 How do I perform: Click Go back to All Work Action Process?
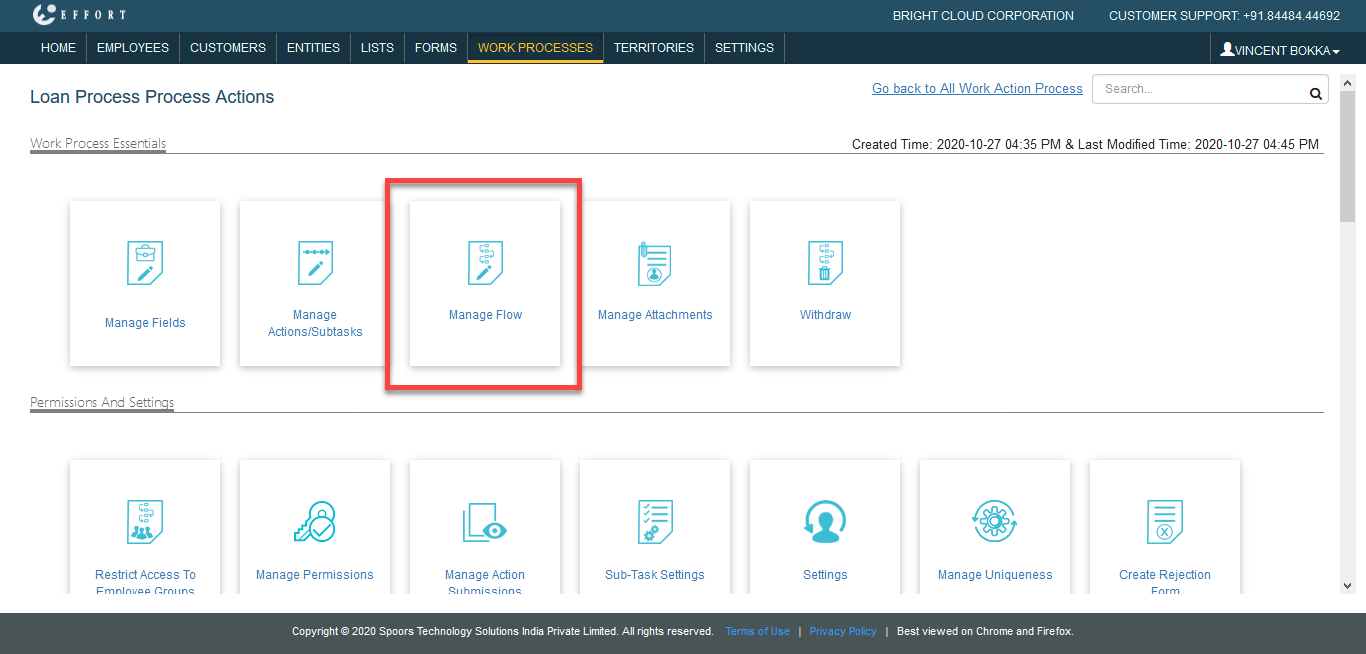977,88
